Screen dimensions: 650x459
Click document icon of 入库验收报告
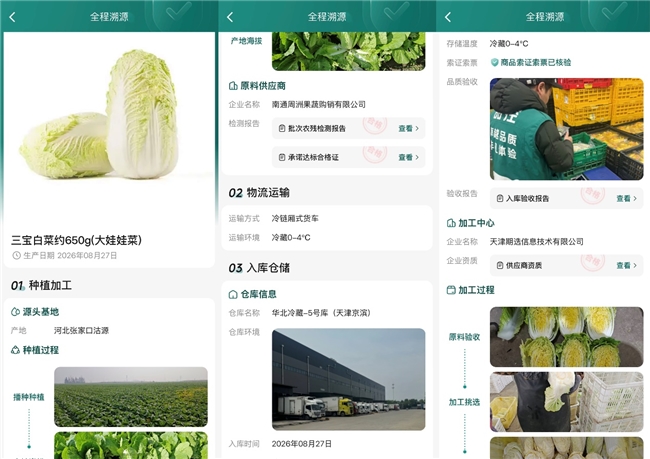click(500, 199)
